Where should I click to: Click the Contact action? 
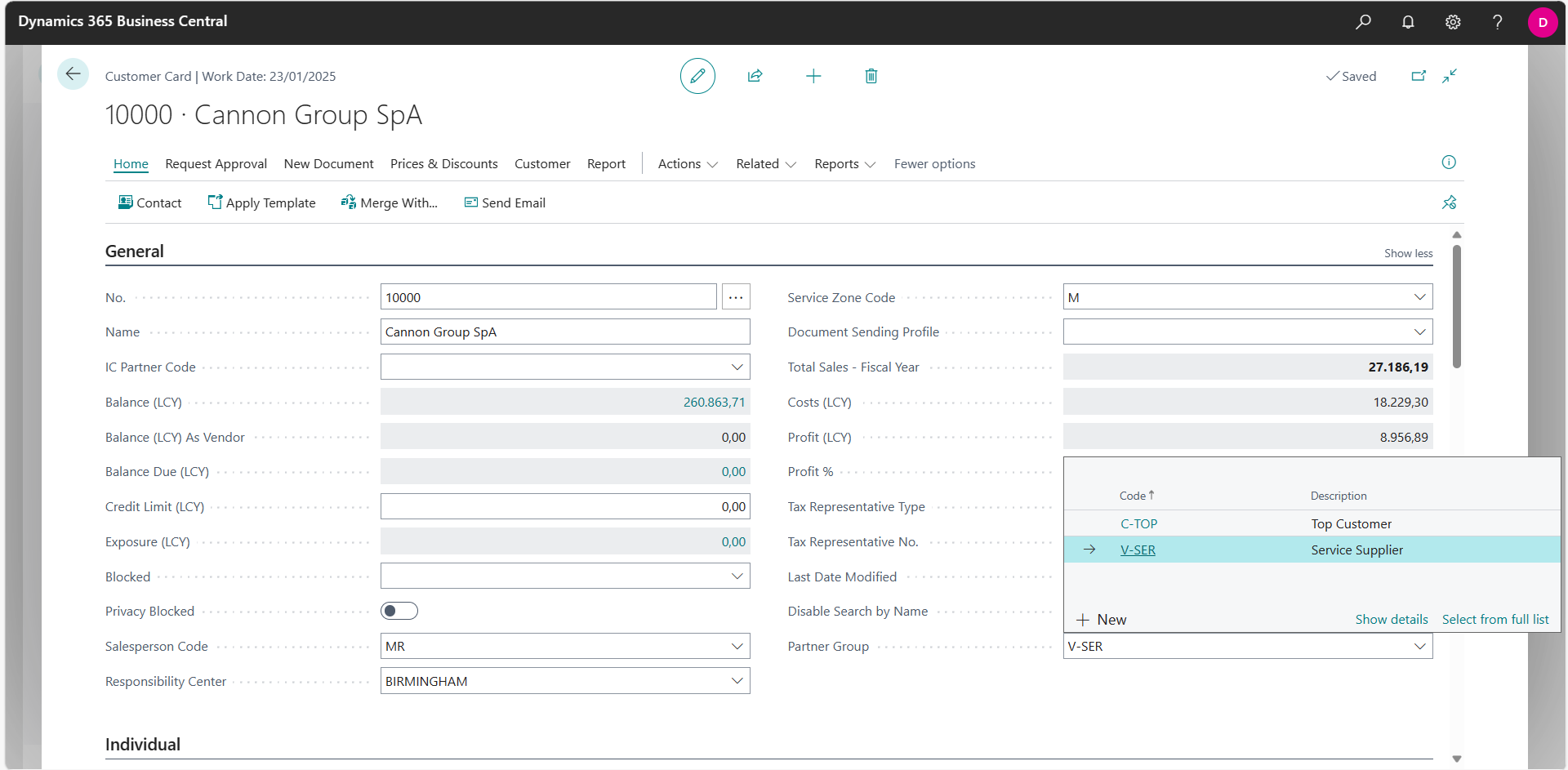click(150, 203)
